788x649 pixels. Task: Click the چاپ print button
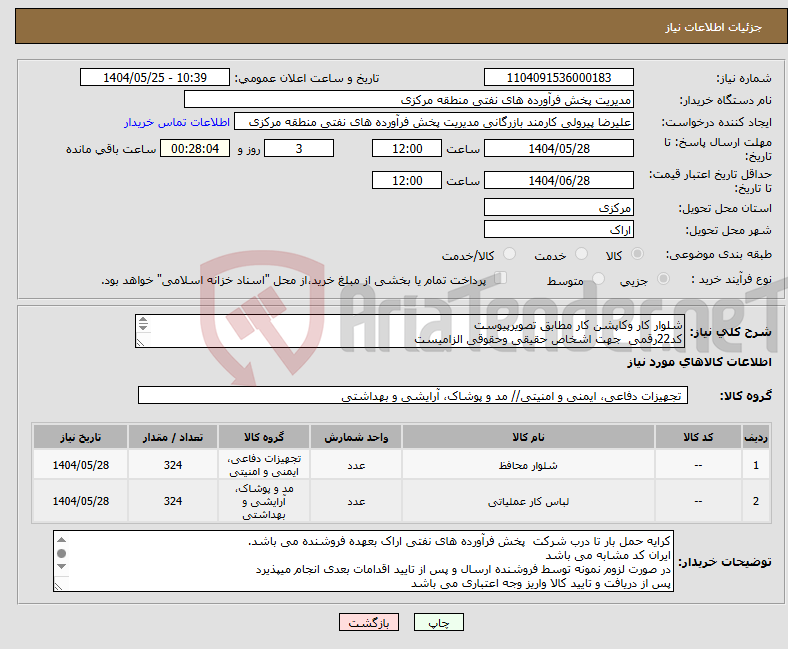tap(439, 622)
